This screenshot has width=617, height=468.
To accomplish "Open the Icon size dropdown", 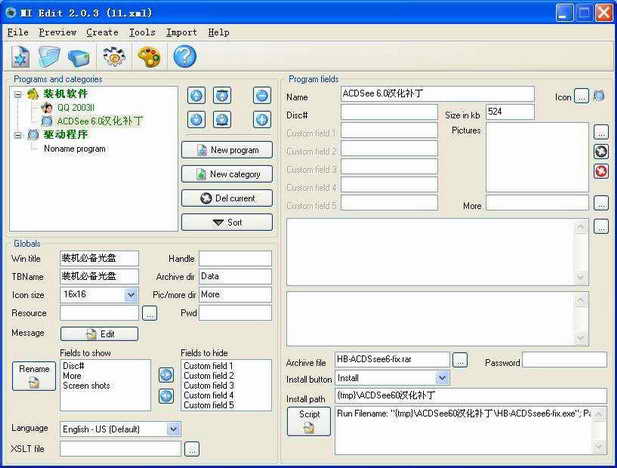I will tap(131, 295).
